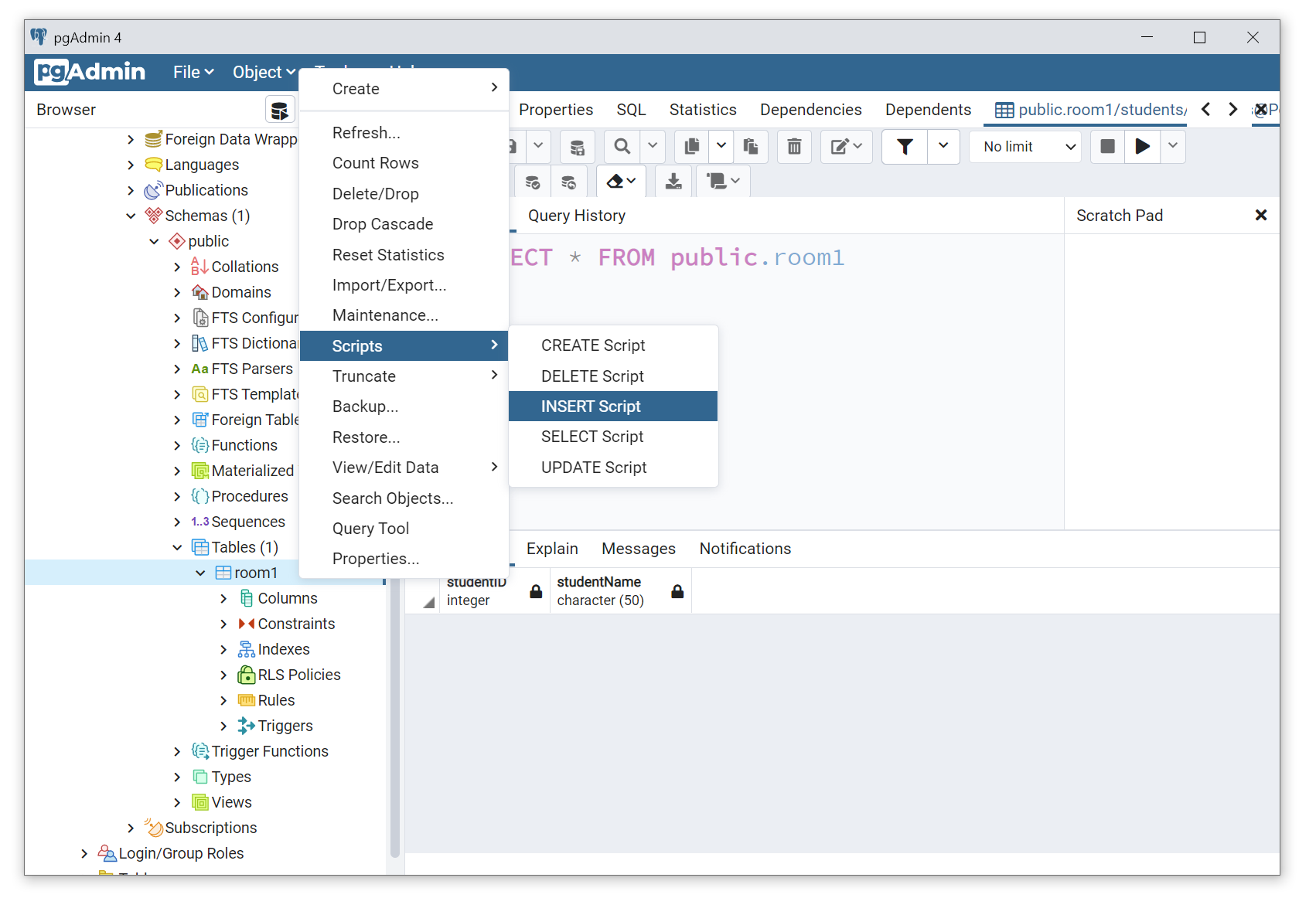
Task: Select CREATE Script from submenu
Action: click(613, 345)
